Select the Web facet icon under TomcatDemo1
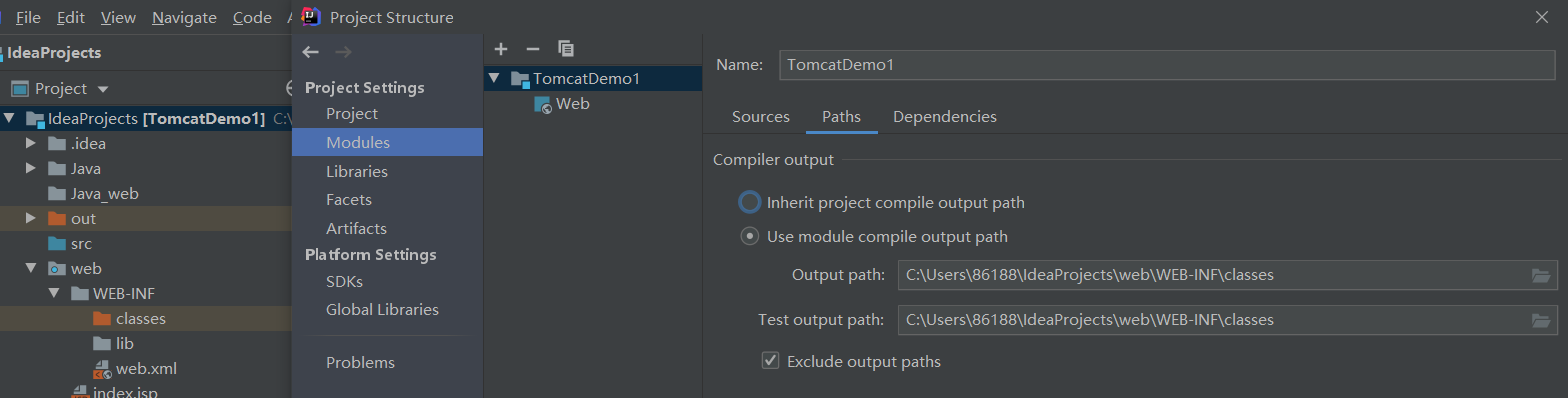This screenshot has width=1568, height=398. click(x=543, y=104)
